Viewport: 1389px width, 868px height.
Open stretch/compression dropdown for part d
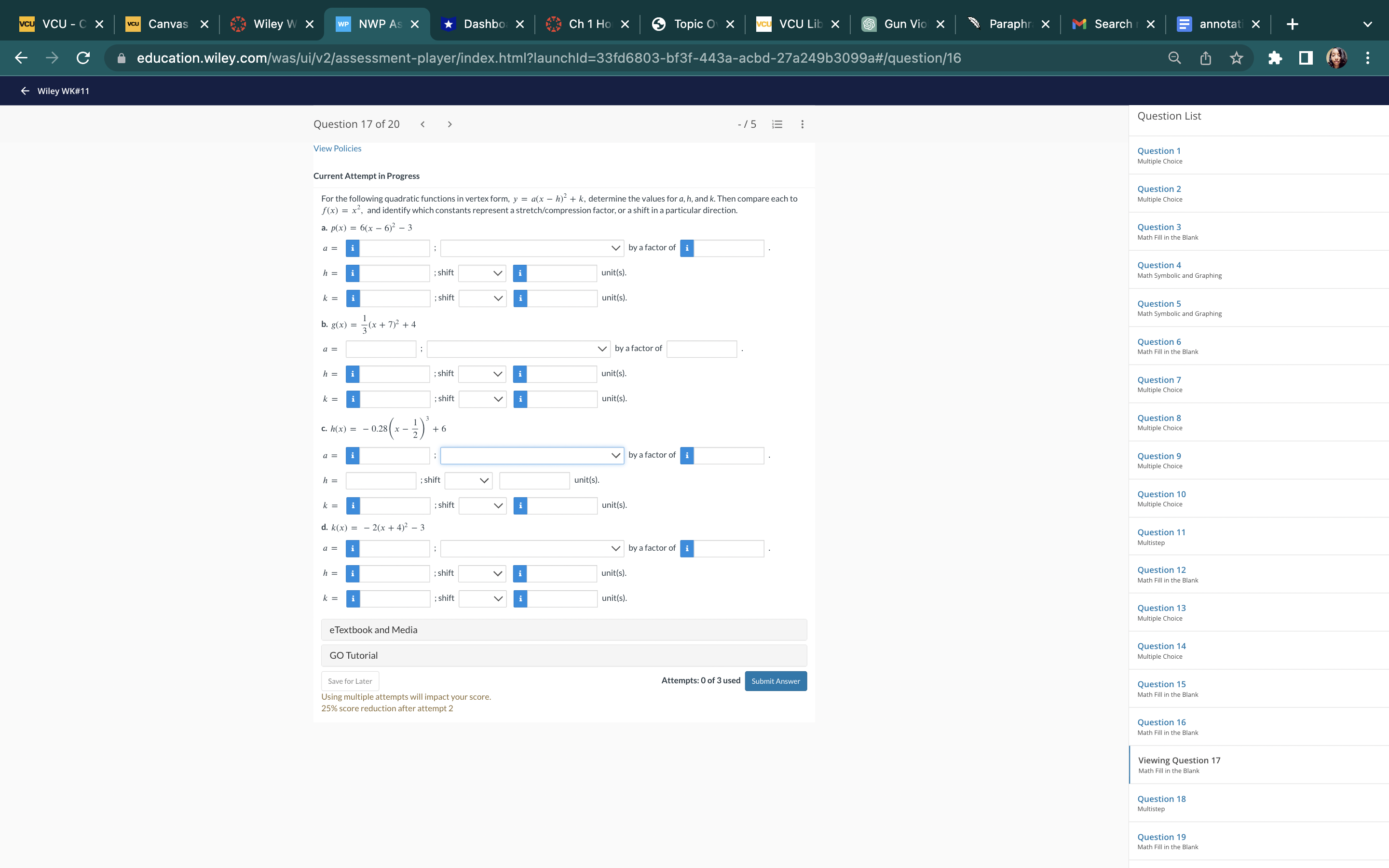(531, 548)
